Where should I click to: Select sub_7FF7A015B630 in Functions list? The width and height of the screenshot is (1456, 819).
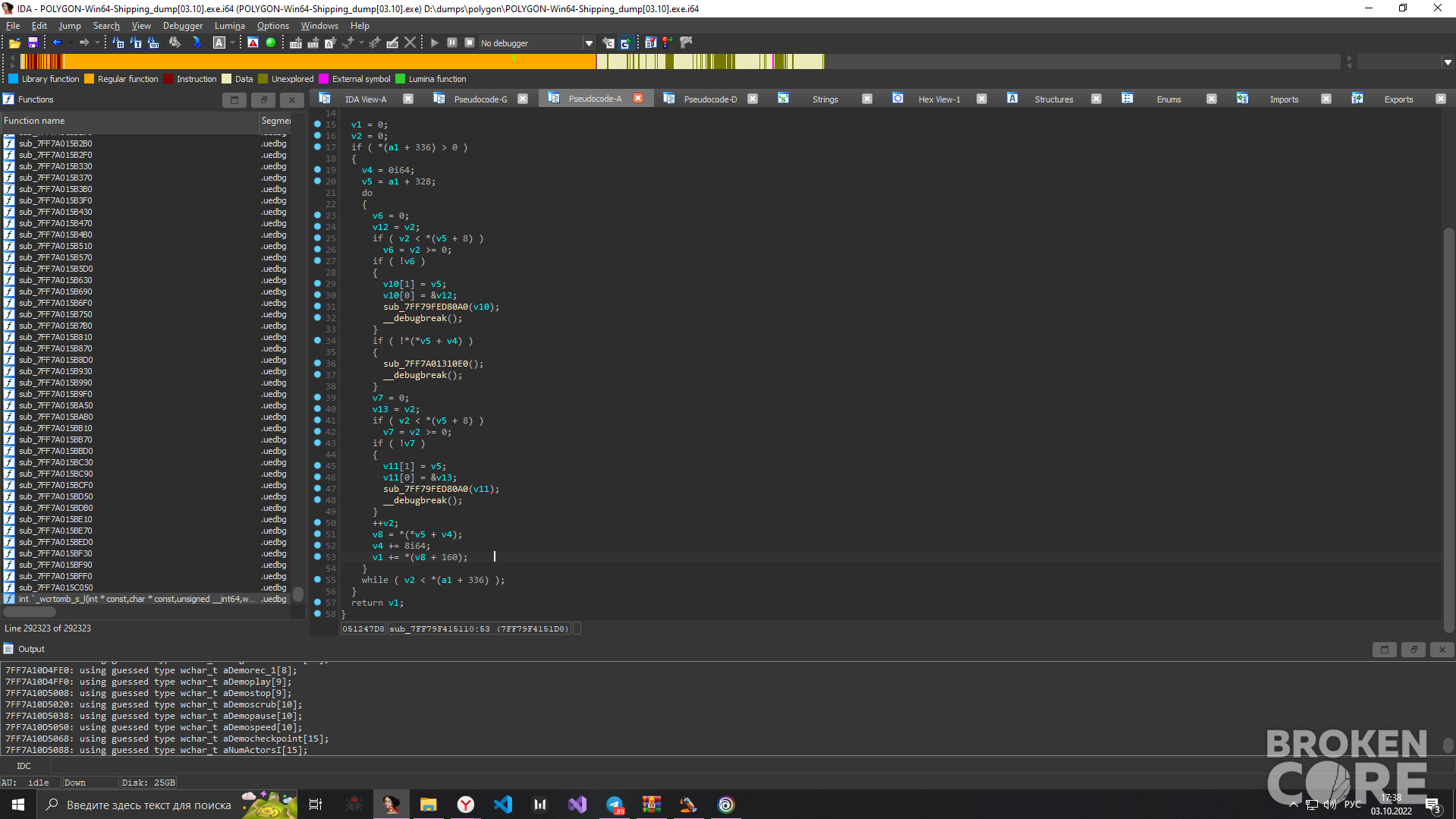click(x=55, y=280)
